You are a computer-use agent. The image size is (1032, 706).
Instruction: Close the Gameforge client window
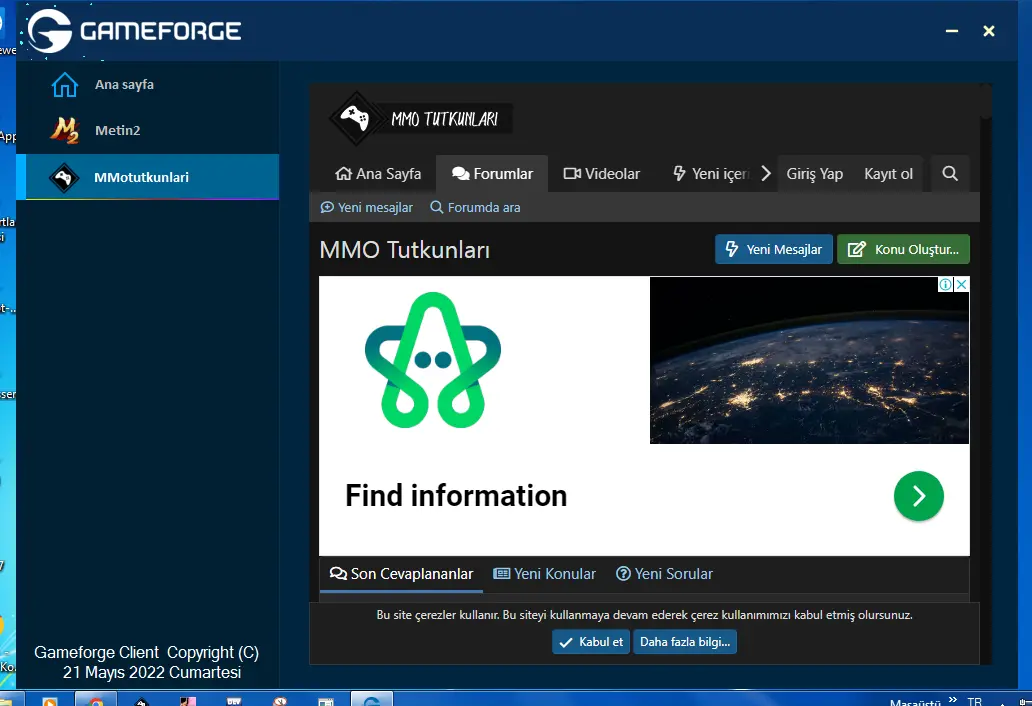[989, 31]
